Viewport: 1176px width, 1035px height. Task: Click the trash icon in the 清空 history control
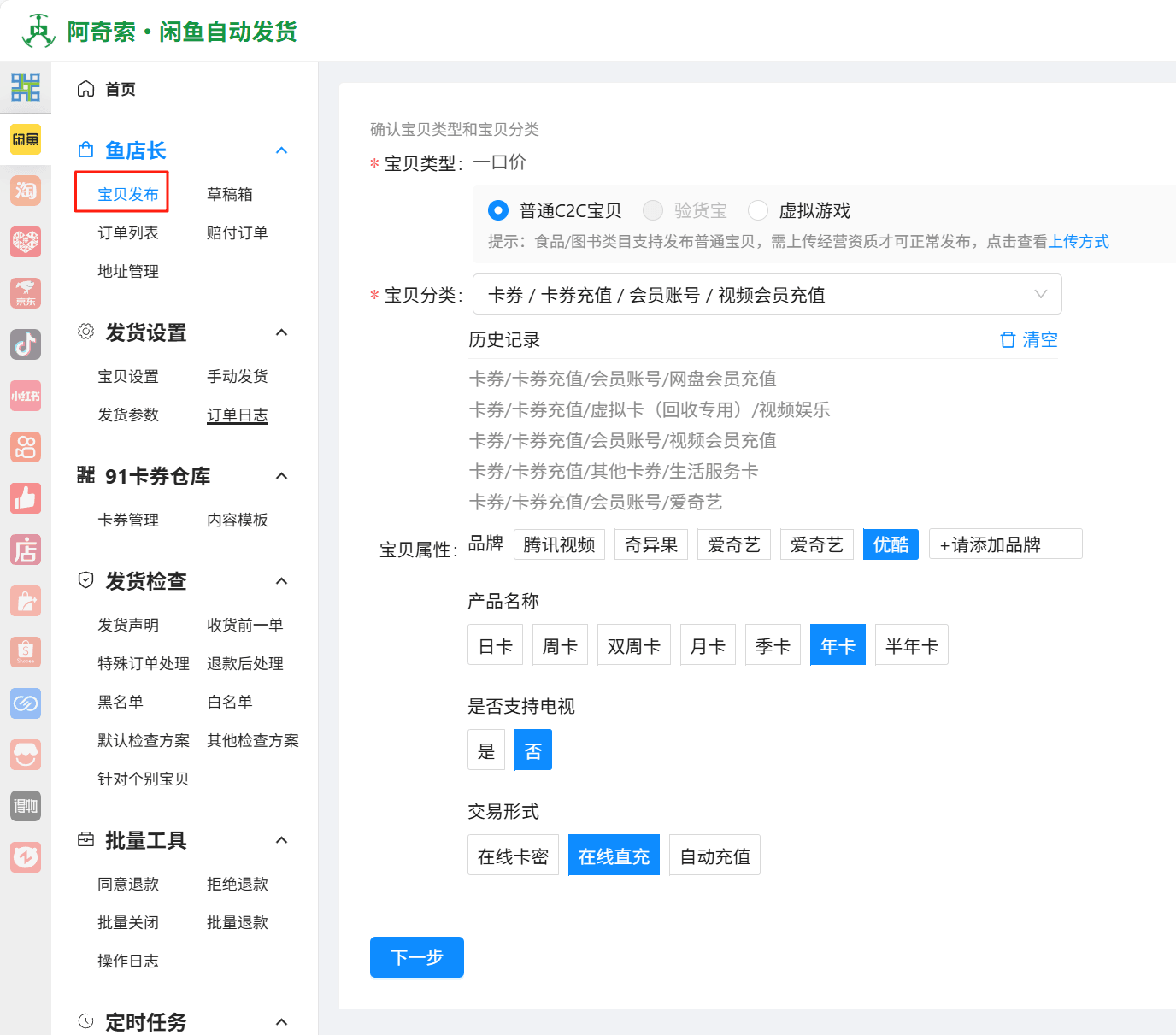1008,339
